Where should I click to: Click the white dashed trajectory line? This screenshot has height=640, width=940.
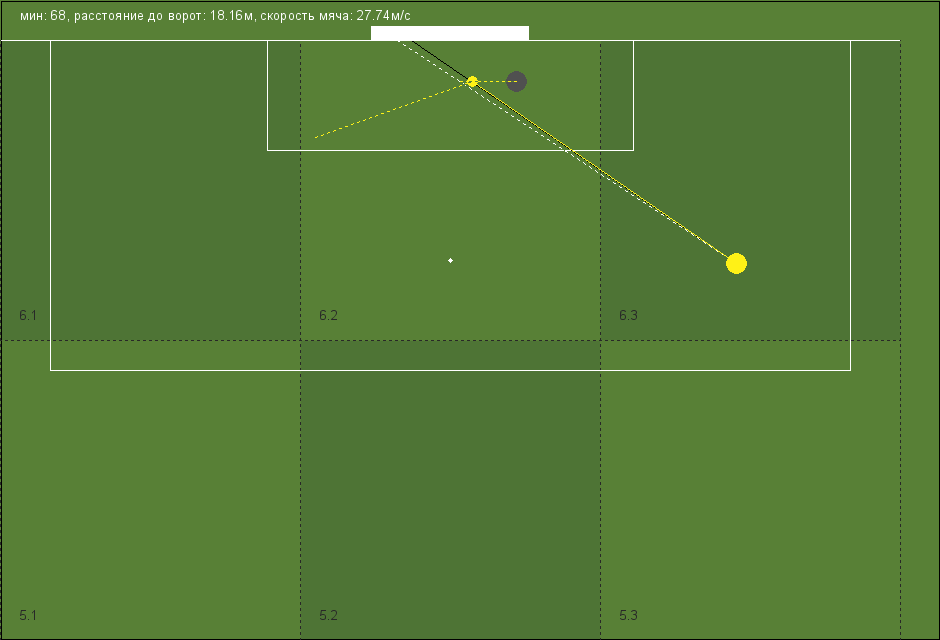pos(564,149)
